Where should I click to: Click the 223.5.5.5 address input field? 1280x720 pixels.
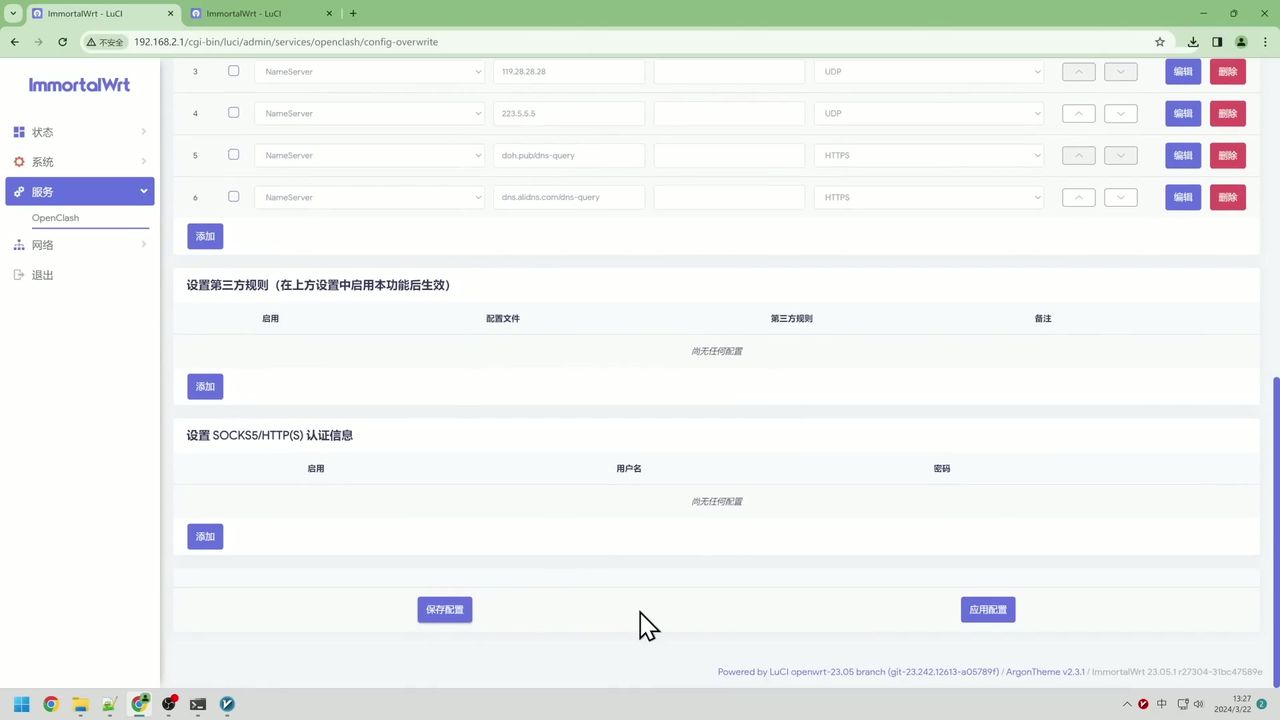(x=569, y=113)
